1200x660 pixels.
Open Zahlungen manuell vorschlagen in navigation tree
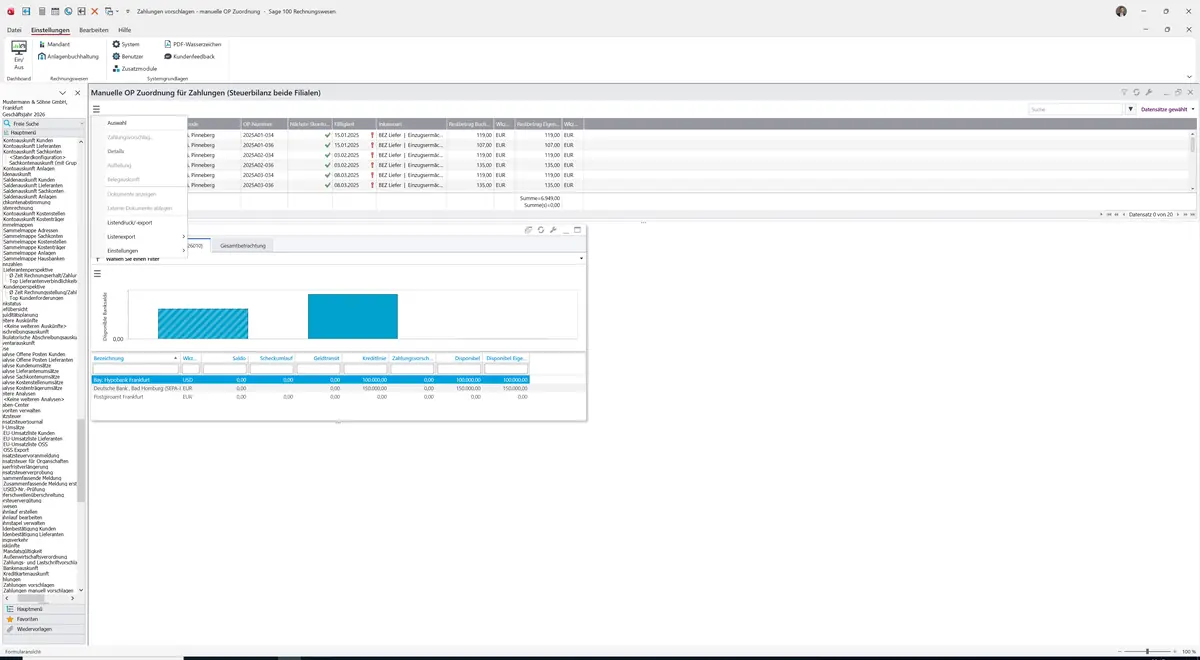tap(36, 591)
